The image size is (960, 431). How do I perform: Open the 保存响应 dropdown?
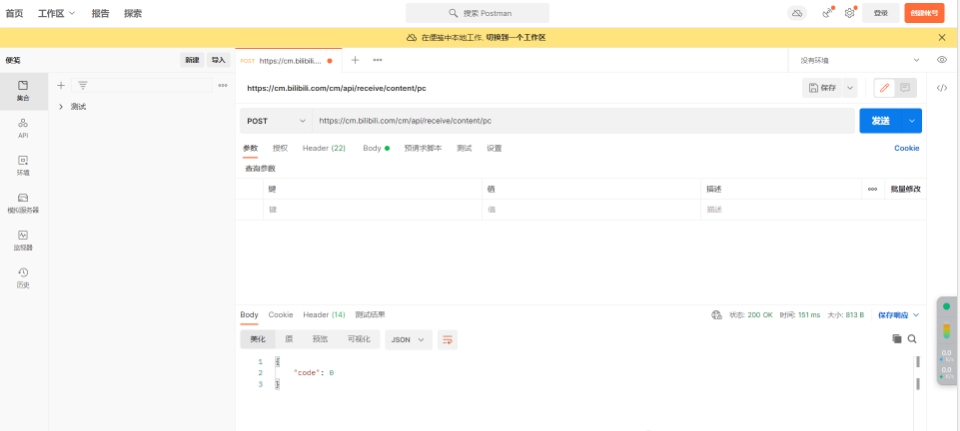(899, 315)
